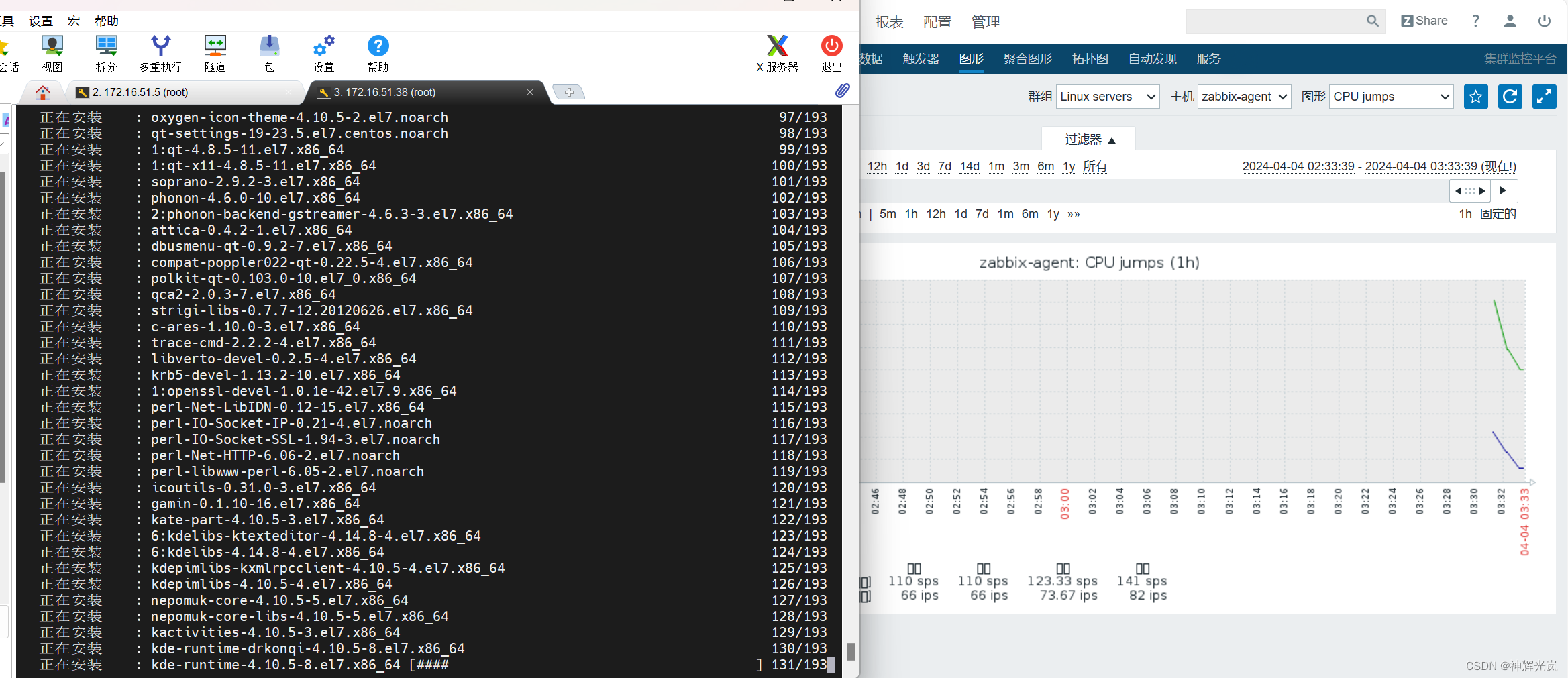Close the 172.16.51.38 session tab
The image size is (1568, 678).
pyautogui.click(x=529, y=92)
